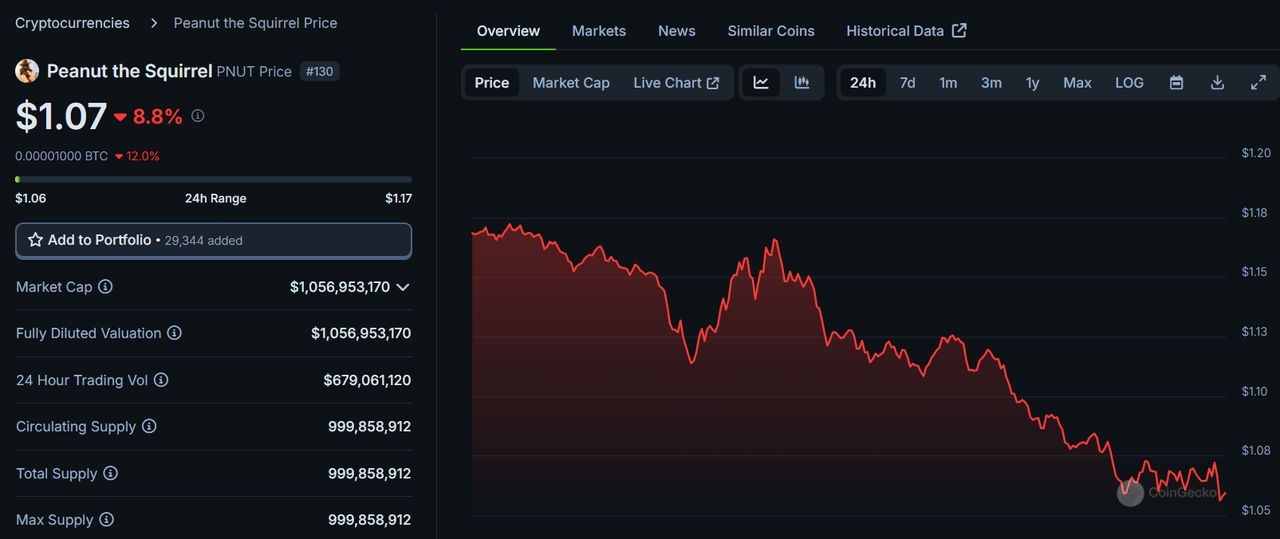Click the Fully Diluted Valuation info icon

click(x=174, y=333)
